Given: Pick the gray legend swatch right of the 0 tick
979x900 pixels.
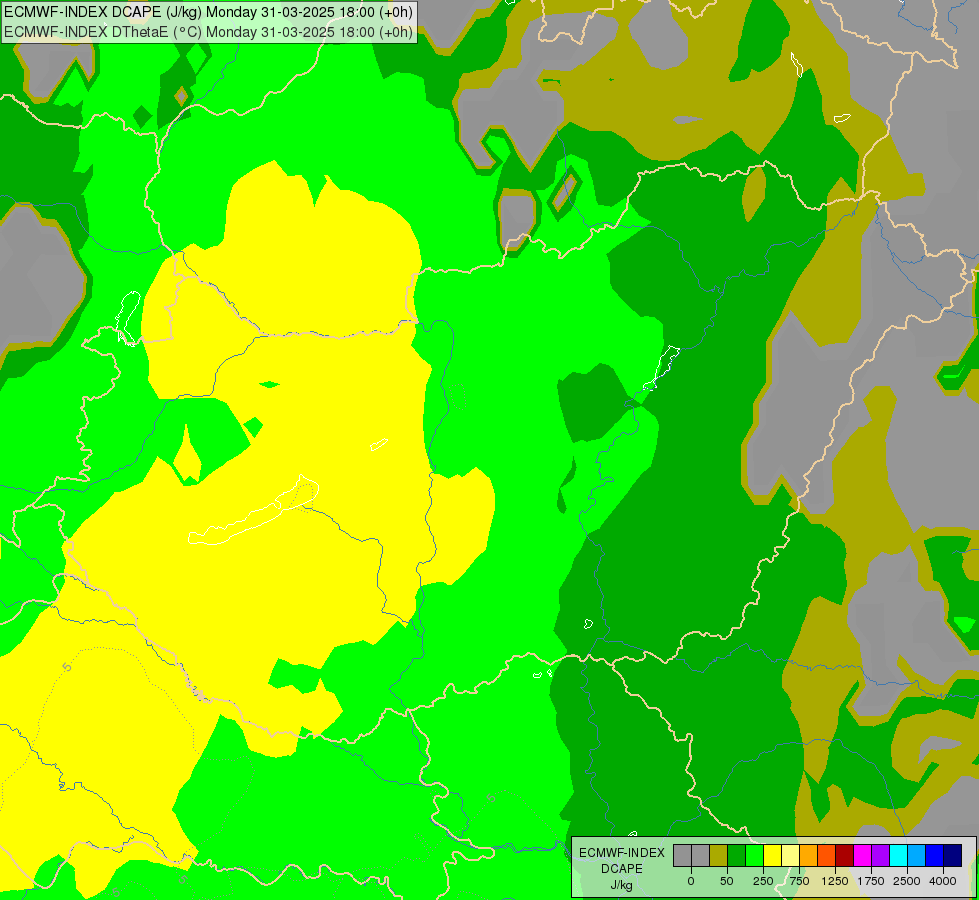Looking at the screenshot, I should (700, 856).
